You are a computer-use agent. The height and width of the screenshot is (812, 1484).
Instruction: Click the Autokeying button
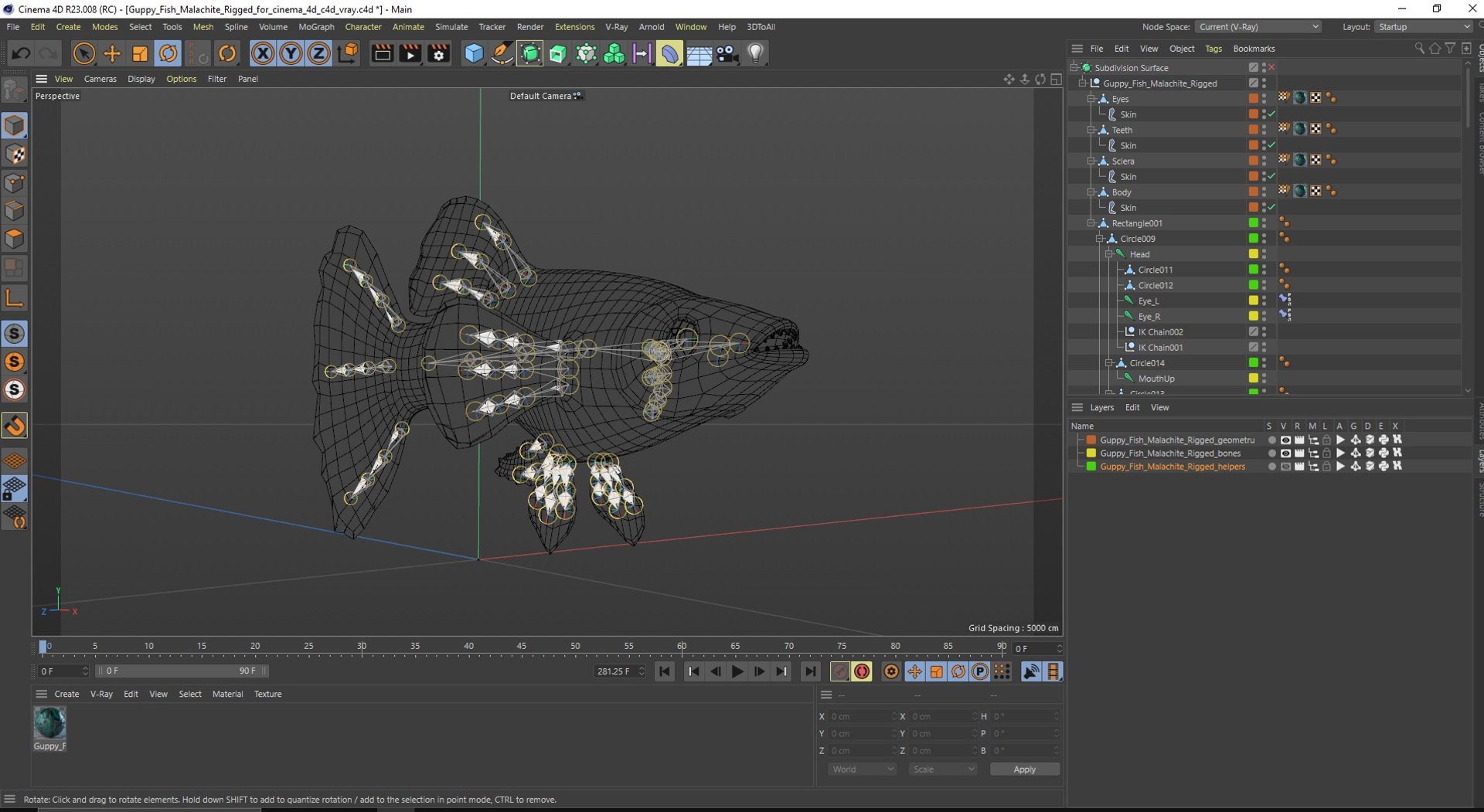(x=862, y=671)
